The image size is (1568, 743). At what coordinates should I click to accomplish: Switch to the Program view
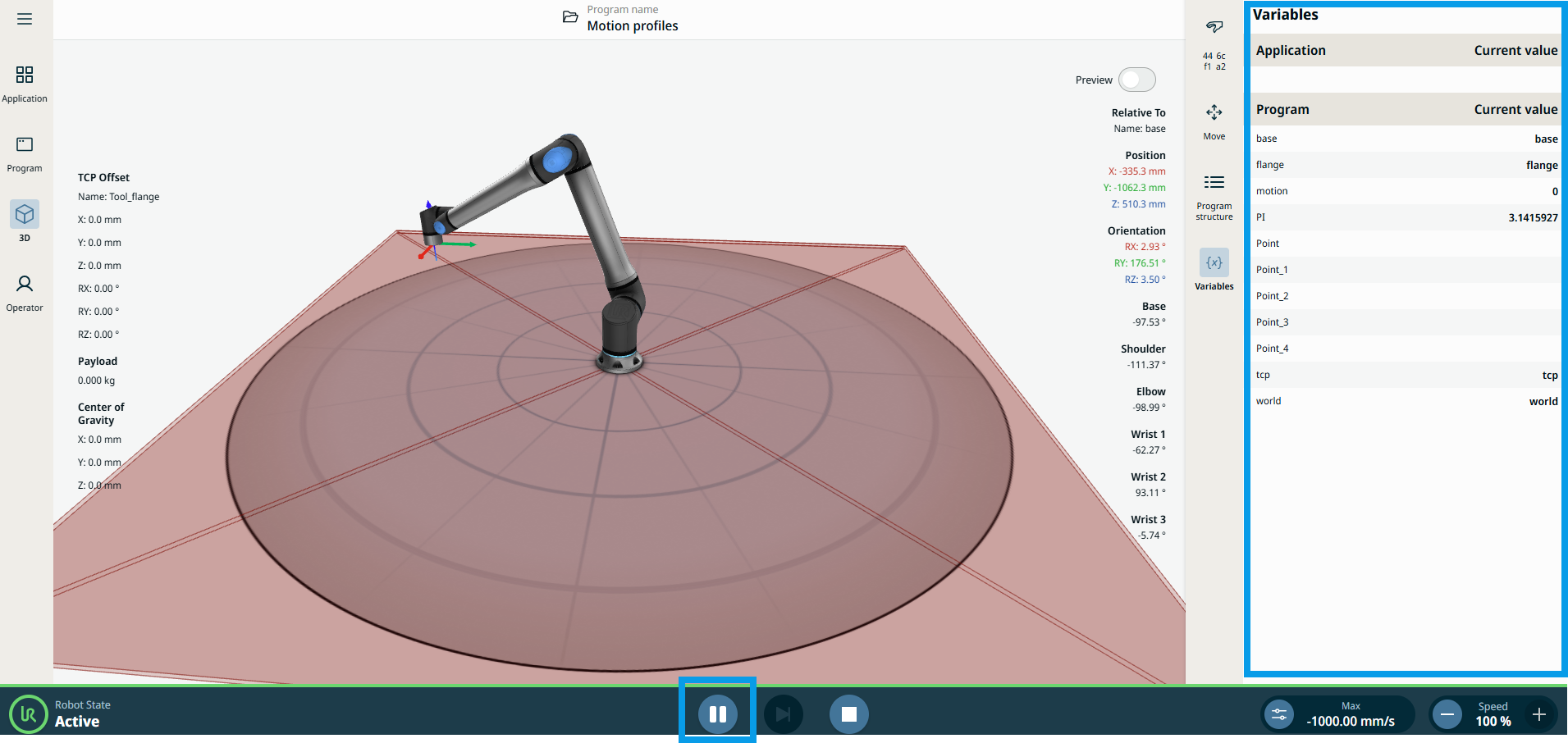click(25, 153)
